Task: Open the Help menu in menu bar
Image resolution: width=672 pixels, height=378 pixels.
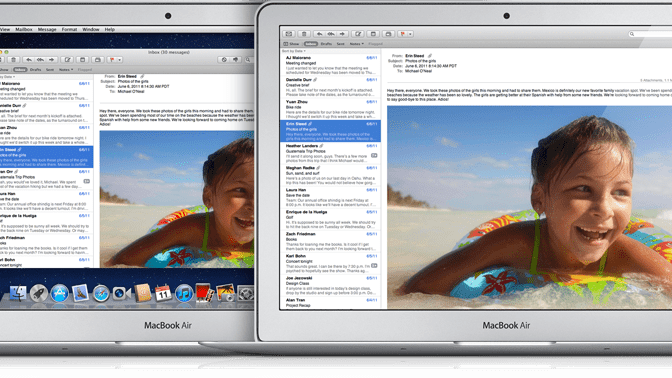Action: [x=110, y=30]
